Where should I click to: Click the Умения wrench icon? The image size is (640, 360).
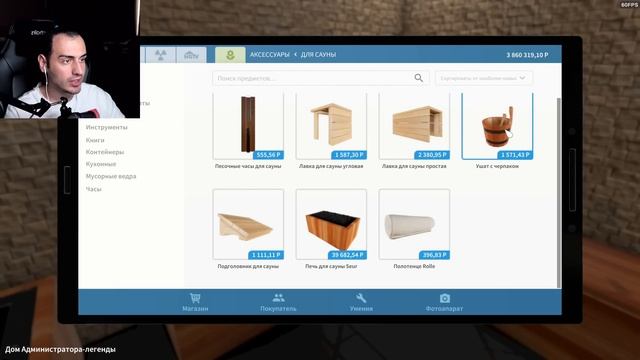pyautogui.click(x=361, y=298)
